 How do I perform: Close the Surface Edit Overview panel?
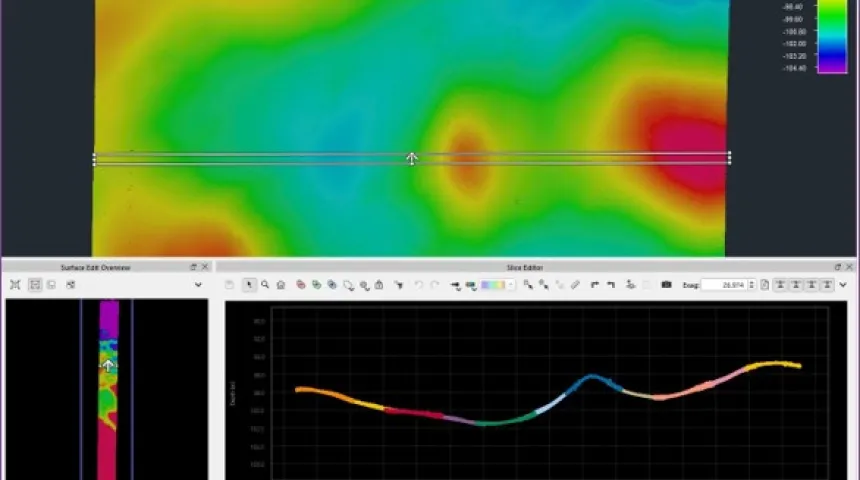[x=205, y=267]
